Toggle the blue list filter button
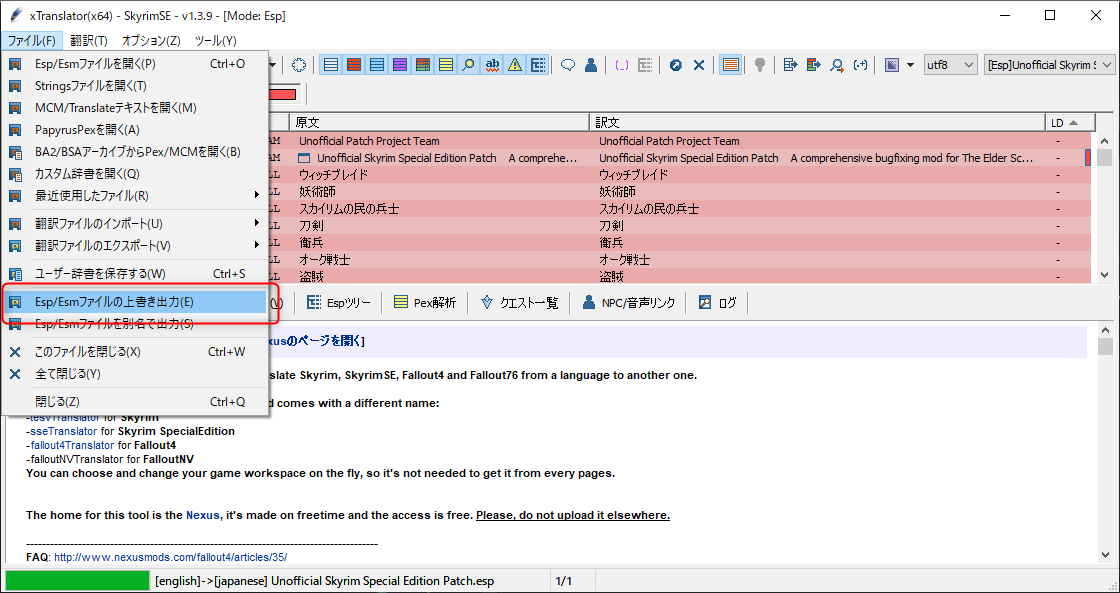This screenshot has width=1120, height=593. click(376, 65)
